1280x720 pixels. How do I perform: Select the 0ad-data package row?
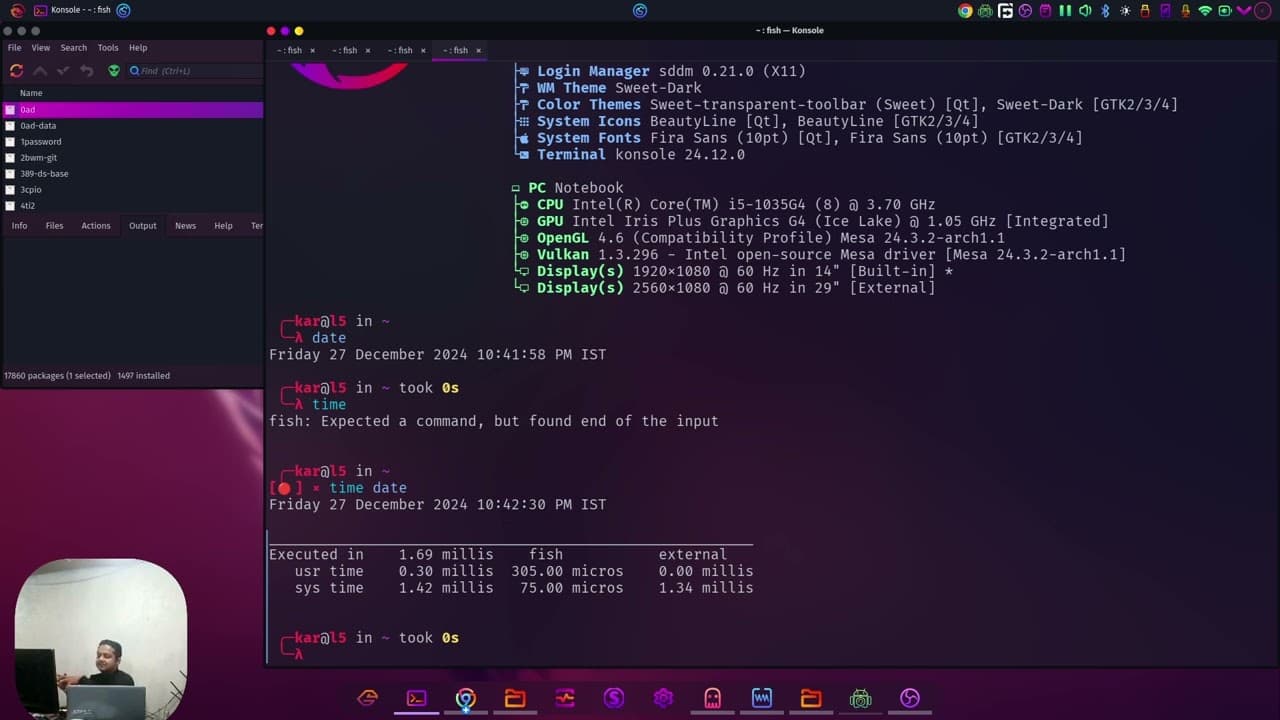(131, 126)
